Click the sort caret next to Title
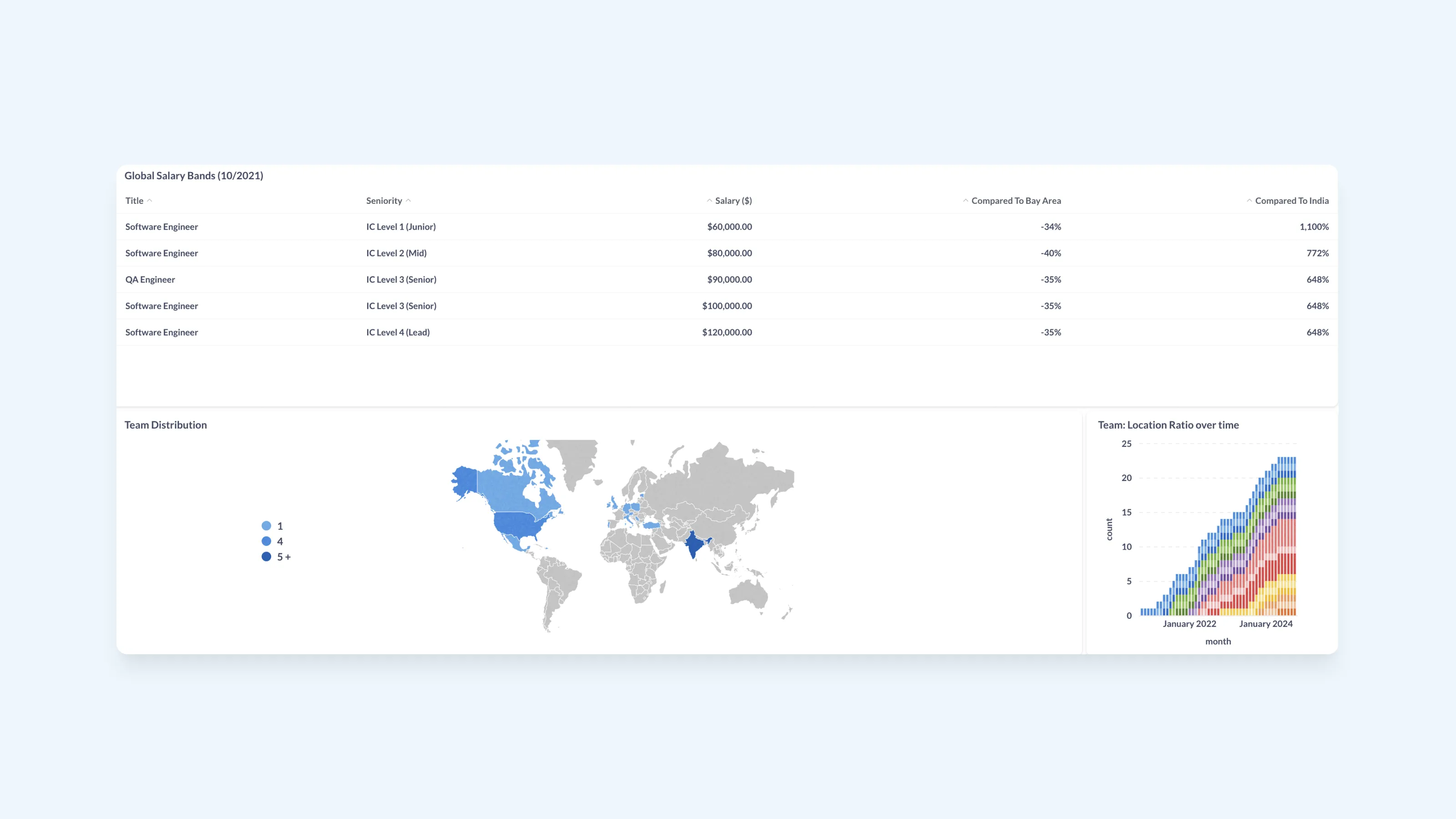 150,201
